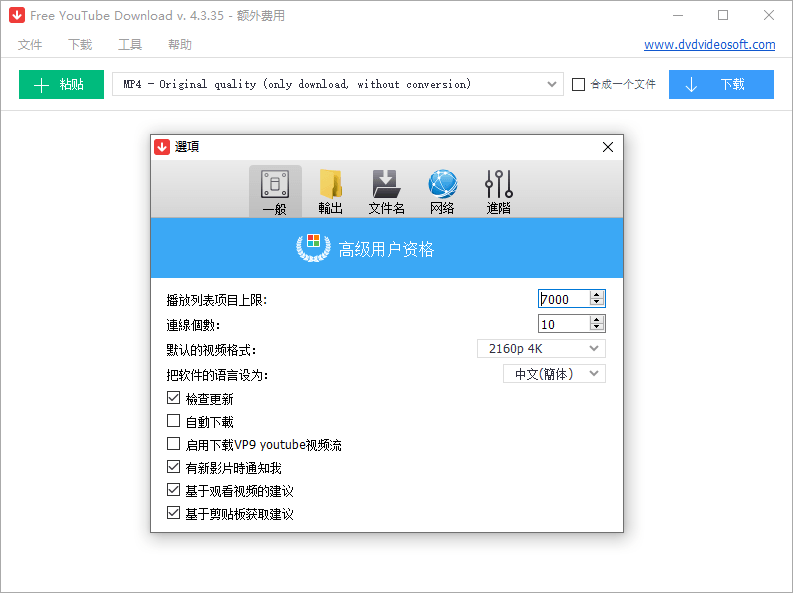Viewport: 793px width, 593px height.
Task: Enable the 自動下載 checkbox
Action: click(x=174, y=422)
